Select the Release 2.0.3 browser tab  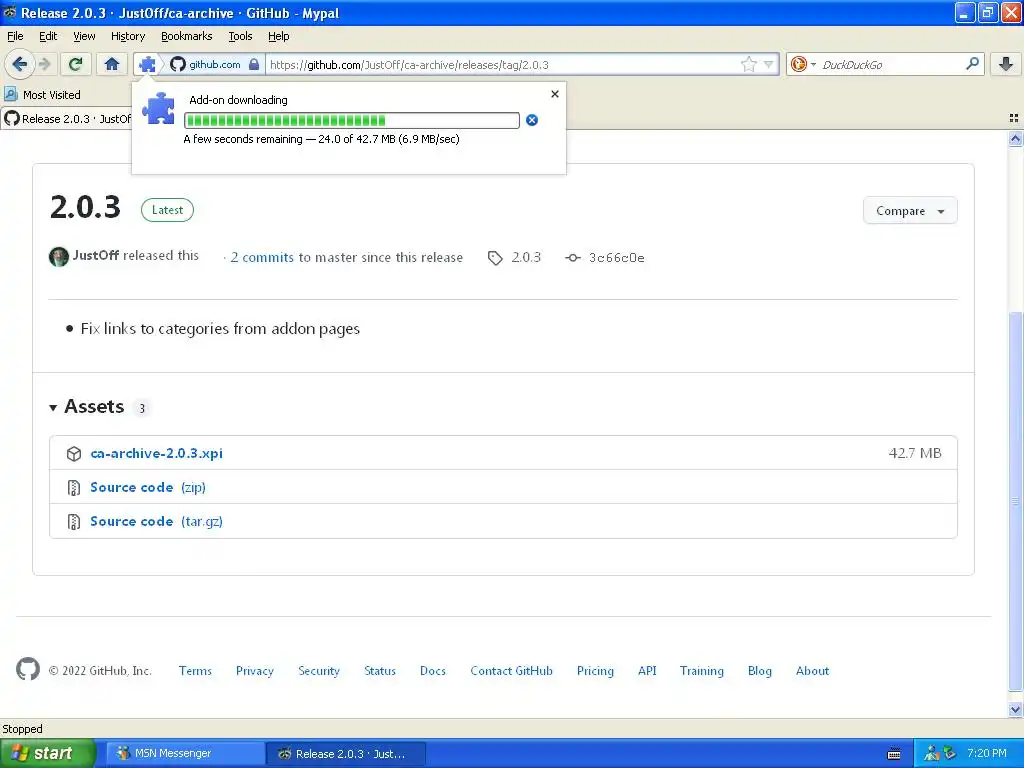[67, 119]
